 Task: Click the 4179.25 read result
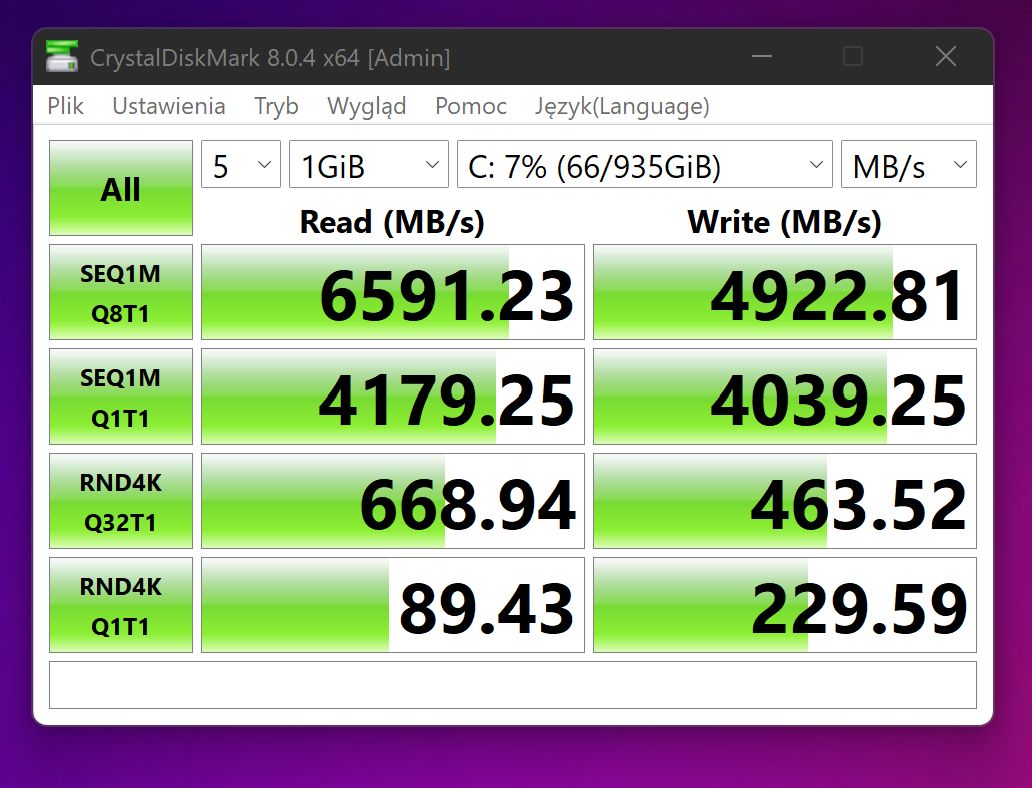[393, 397]
